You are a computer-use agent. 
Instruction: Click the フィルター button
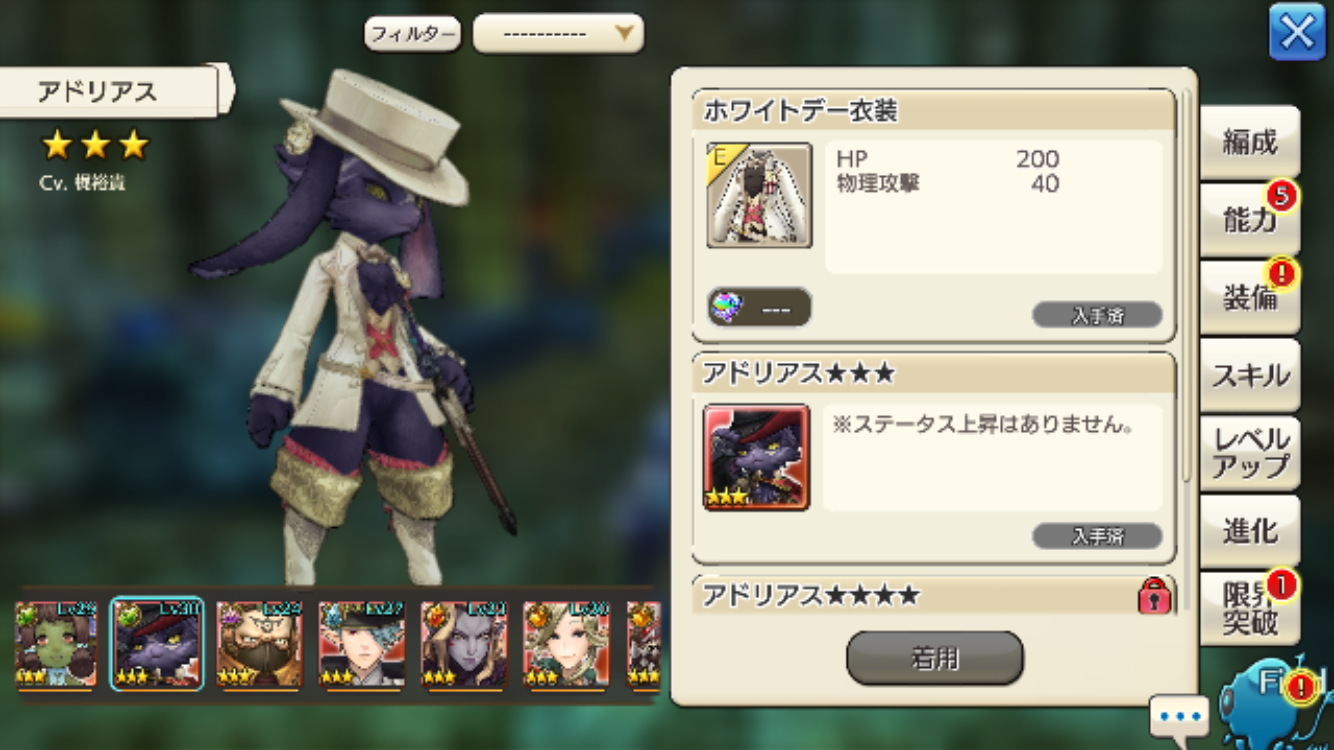(x=412, y=35)
